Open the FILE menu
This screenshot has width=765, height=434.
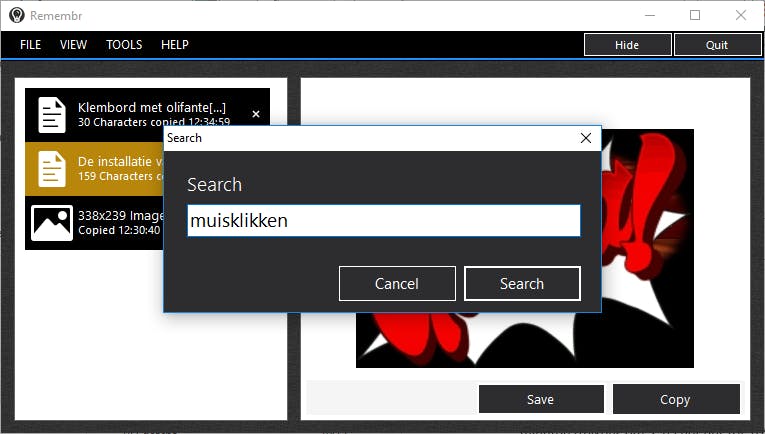[31, 45]
